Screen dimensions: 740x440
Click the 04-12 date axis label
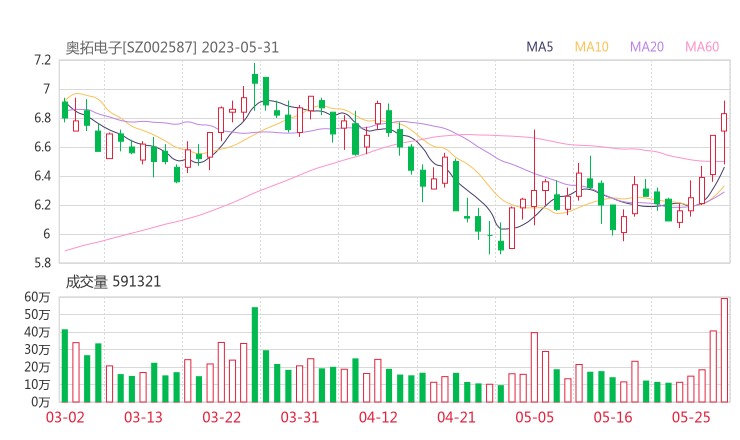[x=378, y=417]
